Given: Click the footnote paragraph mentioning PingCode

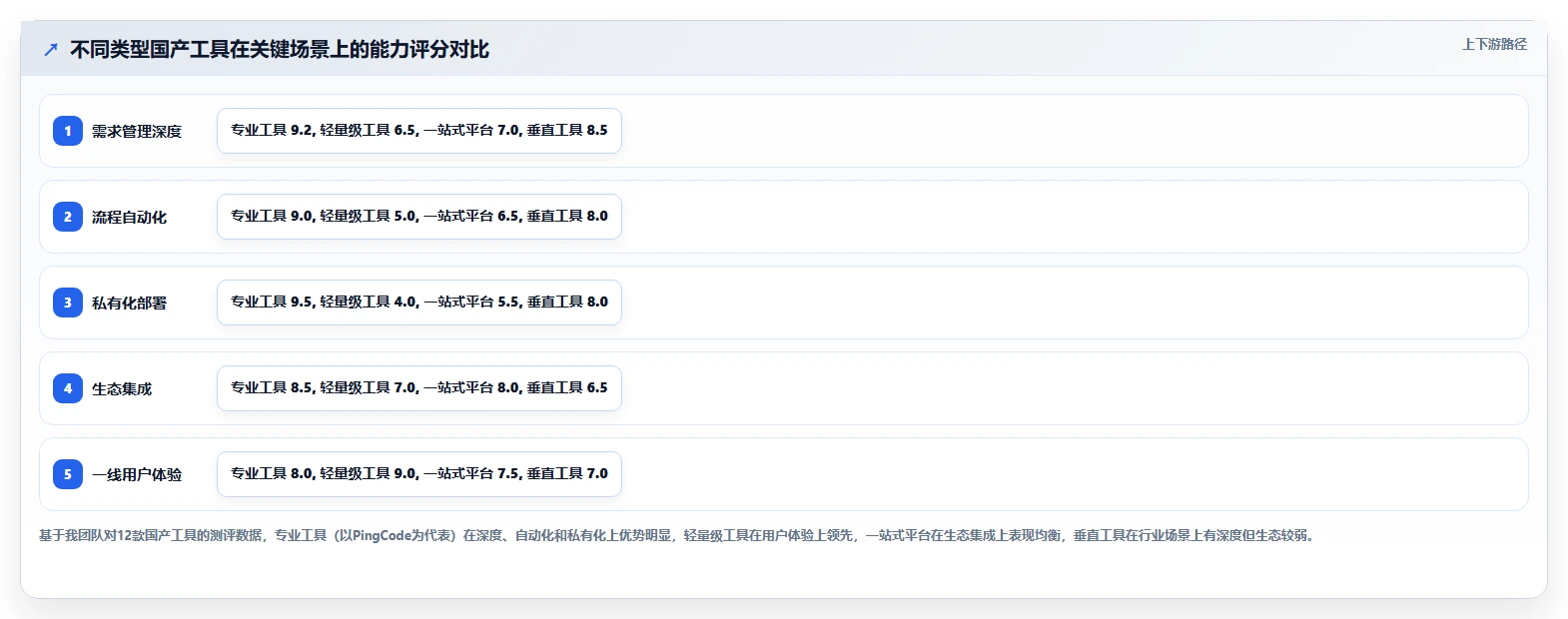Looking at the screenshot, I should 678,535.
